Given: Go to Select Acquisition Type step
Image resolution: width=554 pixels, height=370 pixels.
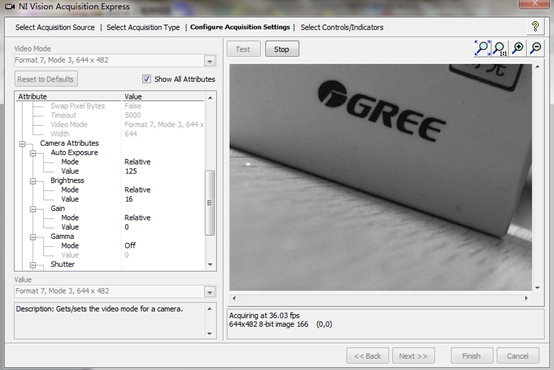Looking at the screenshot, I should click(x=143, y=27).
